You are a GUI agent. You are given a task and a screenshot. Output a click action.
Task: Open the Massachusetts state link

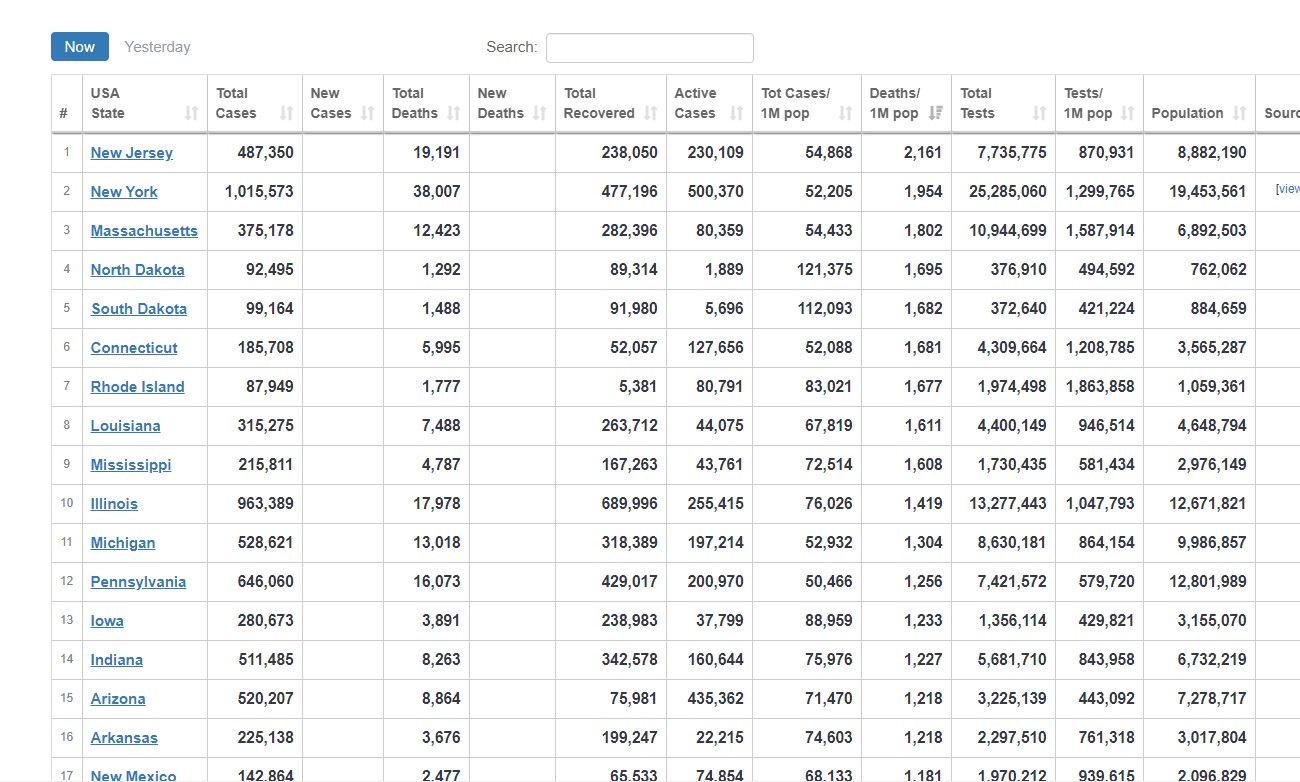click(144, 231)
